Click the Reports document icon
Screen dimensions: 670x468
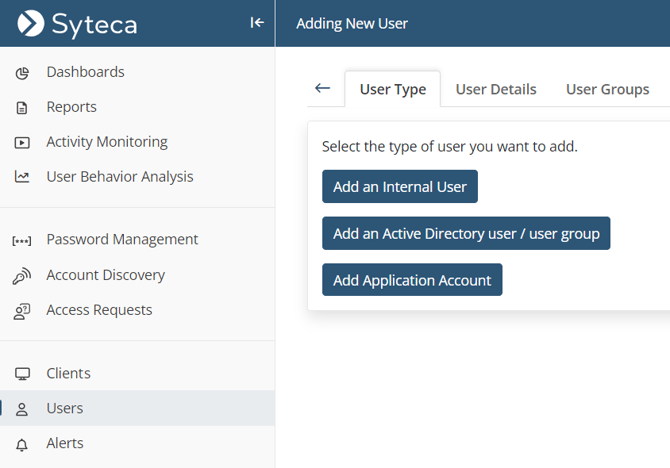click(22, 108)
